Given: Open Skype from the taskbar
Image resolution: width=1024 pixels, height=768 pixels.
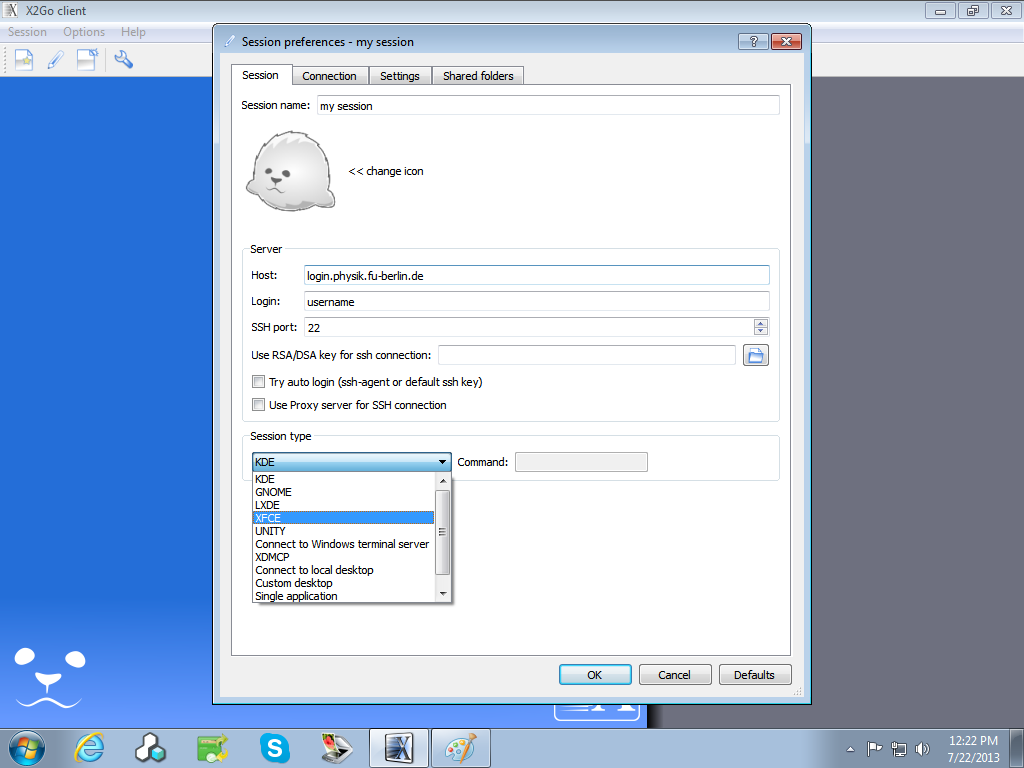Looking at the screenshot, I should click(274, 748).
